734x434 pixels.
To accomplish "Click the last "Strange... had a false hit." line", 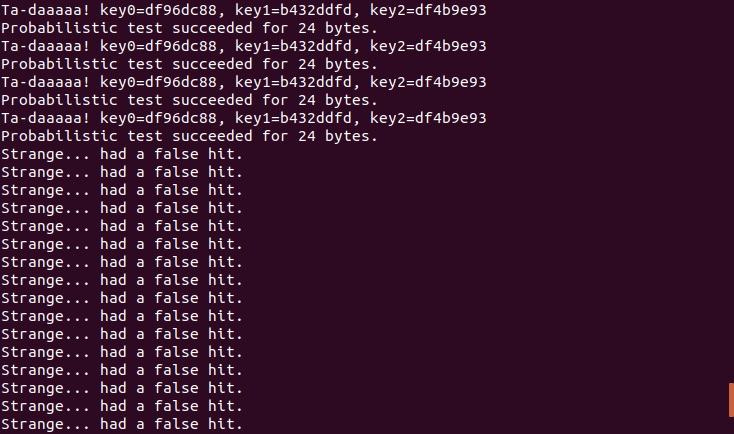I will point(122,424).
